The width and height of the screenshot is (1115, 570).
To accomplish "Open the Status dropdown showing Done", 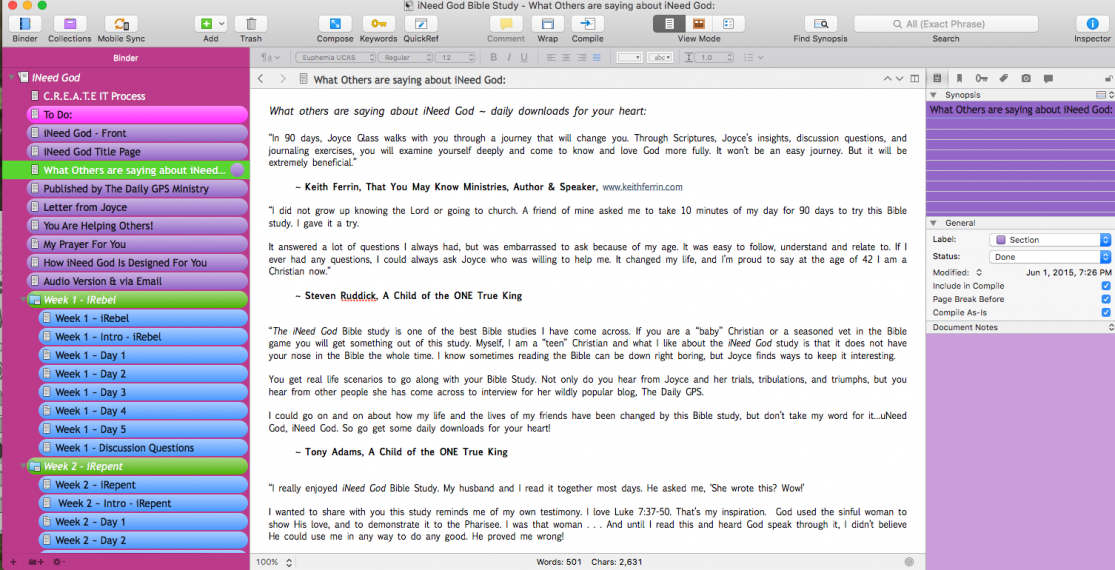I will (x=1050, y=257).
